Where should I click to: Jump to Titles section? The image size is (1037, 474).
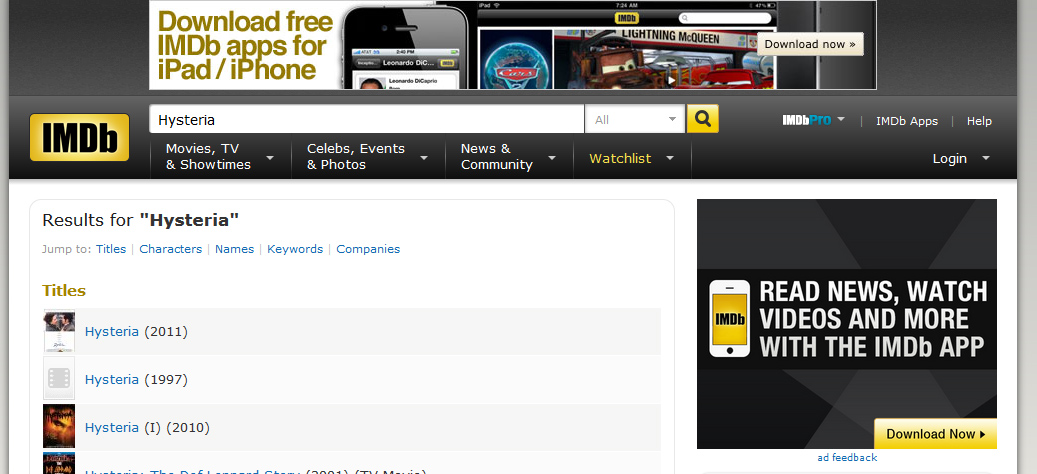pos(110,249)
